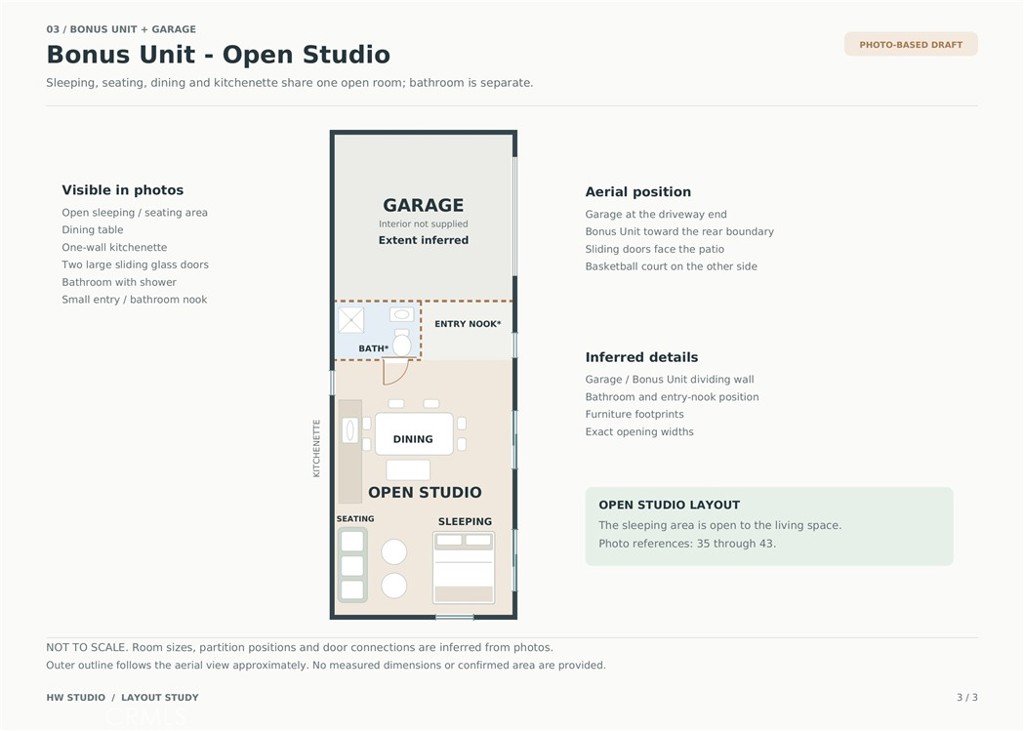The image size is (1024, 731).
Task: Click the 'Aerial position' heading
Action: pos(638,192)
